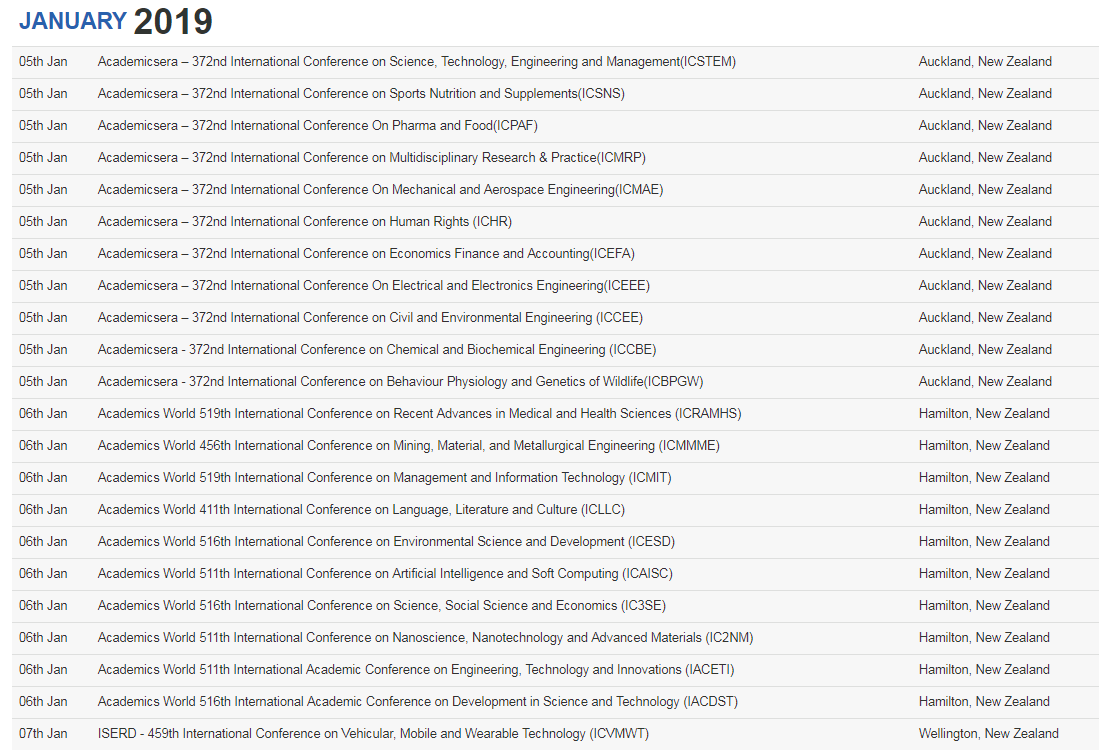This screenshot has width=1110, height=750.
Task: Click the 05th Jan date in the ICSTEM row
Action: pos(43,62)
